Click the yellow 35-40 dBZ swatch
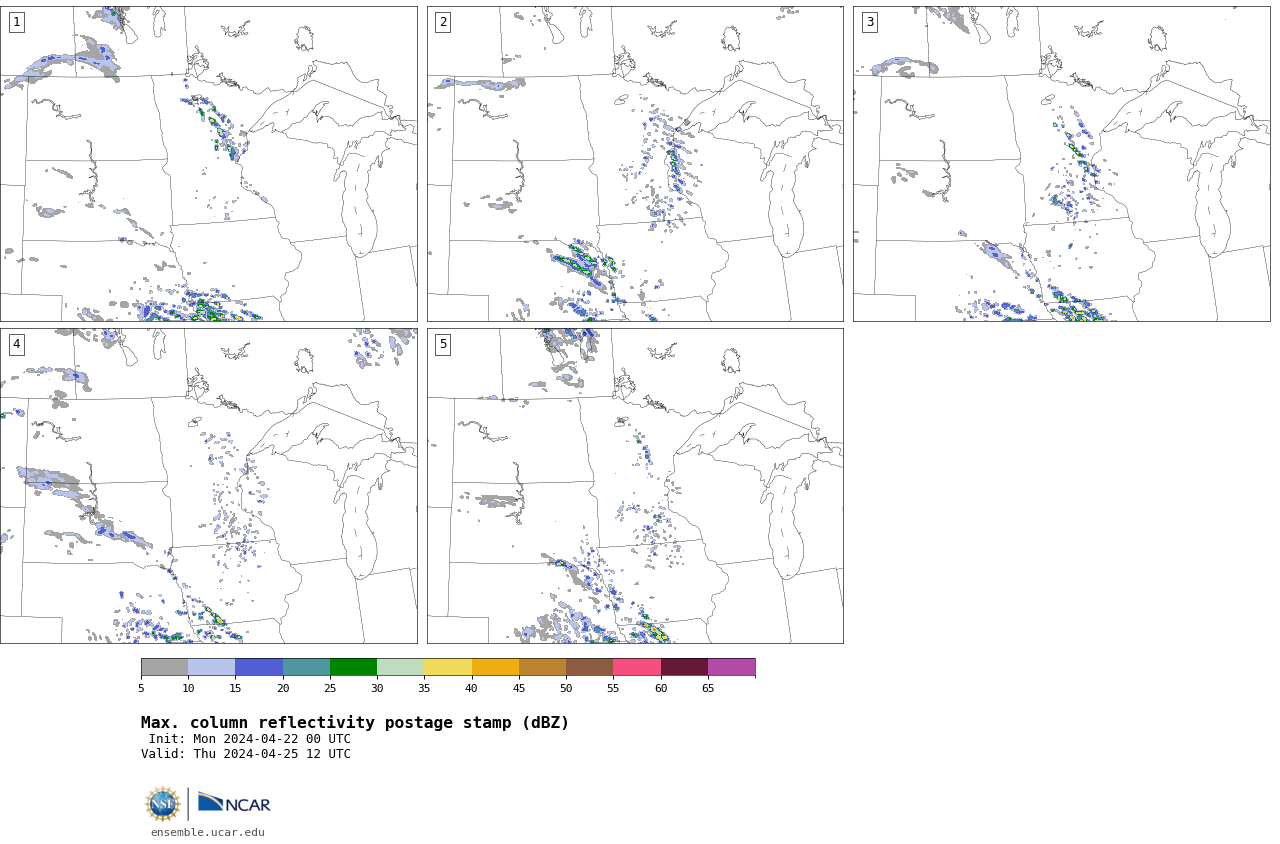This screenshot has height=844, width=1280. (448, 667)
